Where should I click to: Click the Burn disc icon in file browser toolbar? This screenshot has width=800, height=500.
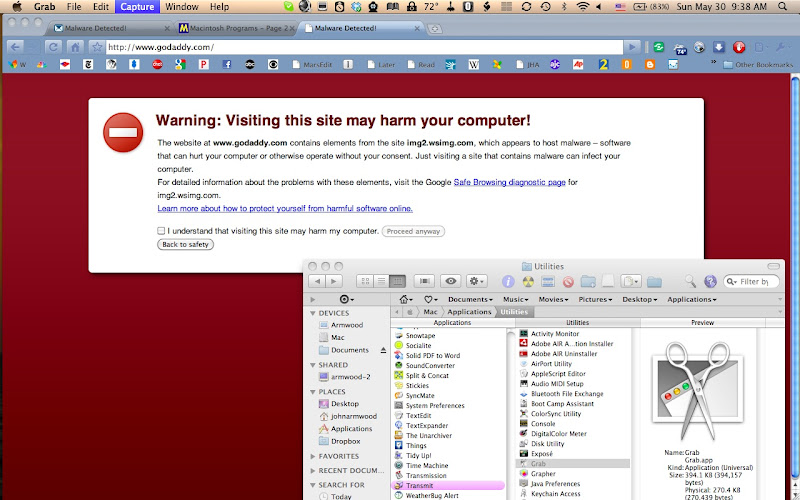pyautogui.click(x=528, y=281)
